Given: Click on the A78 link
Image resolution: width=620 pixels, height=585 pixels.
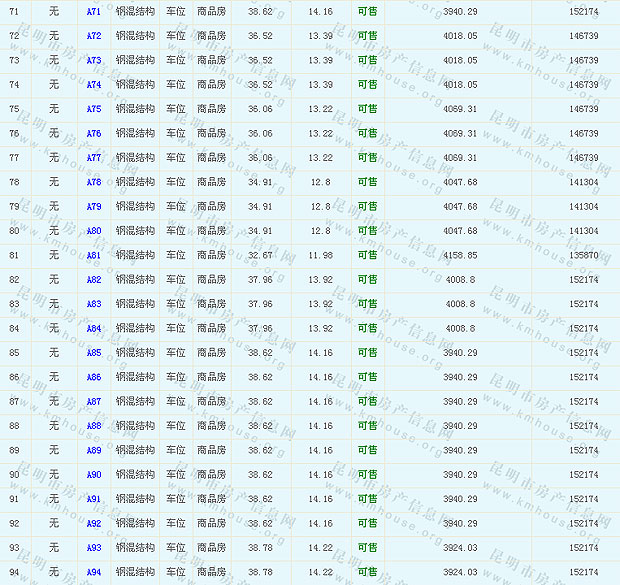Looking at the screenshot, I should click(93, 182).
